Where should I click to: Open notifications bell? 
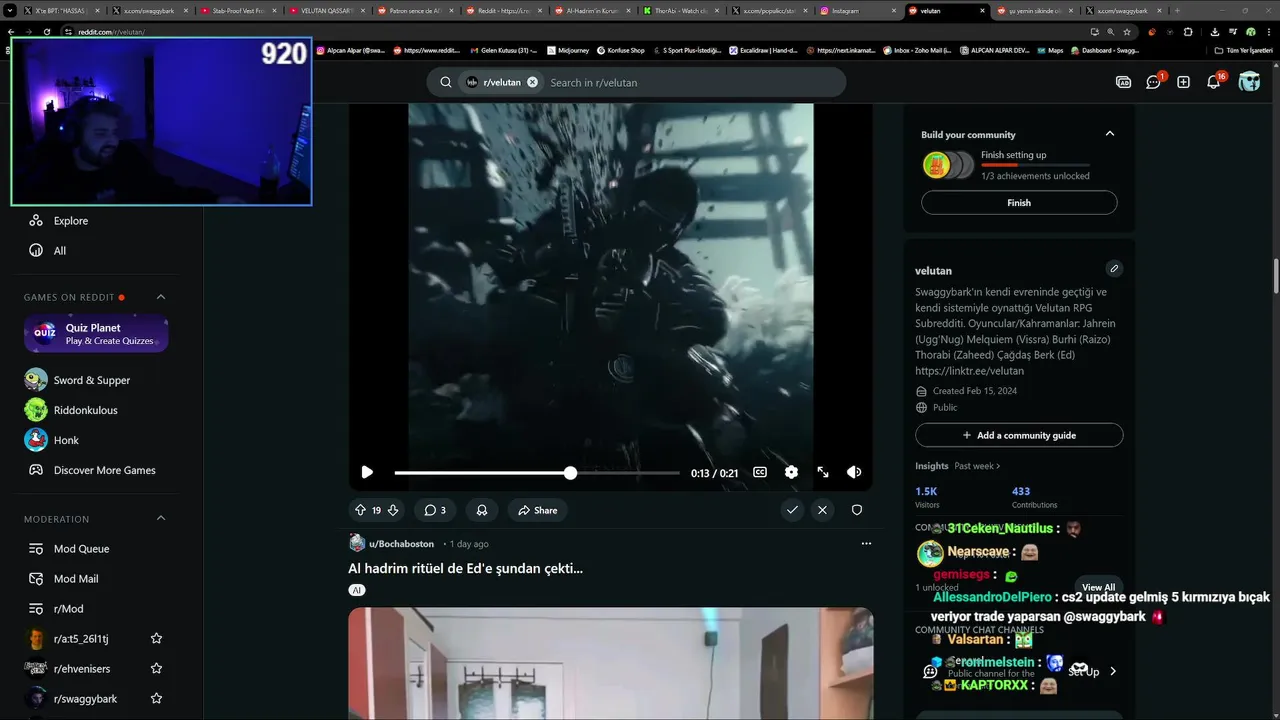[x=1213, y=82]
